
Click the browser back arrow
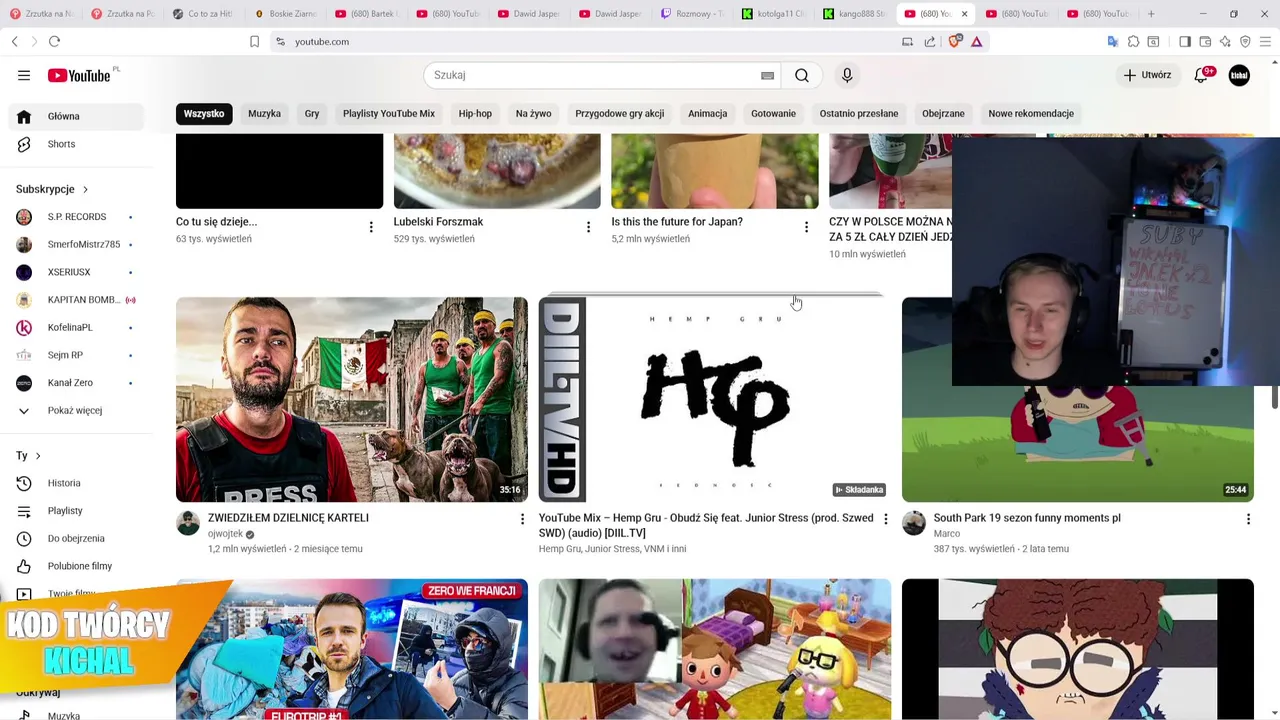click(15, 41)
